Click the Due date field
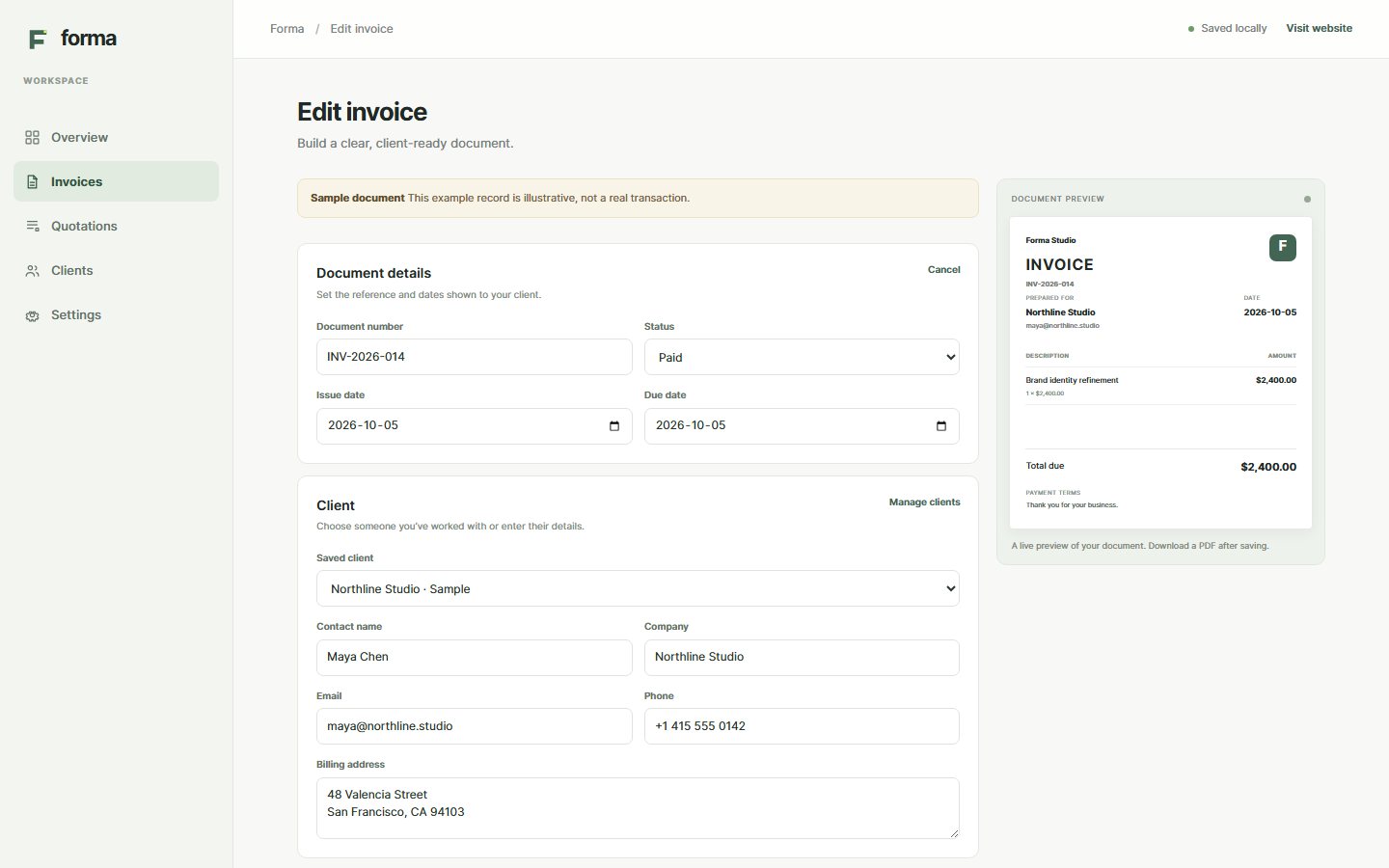This screenshot has width=1389, height=868. click(x=802, y=426)
